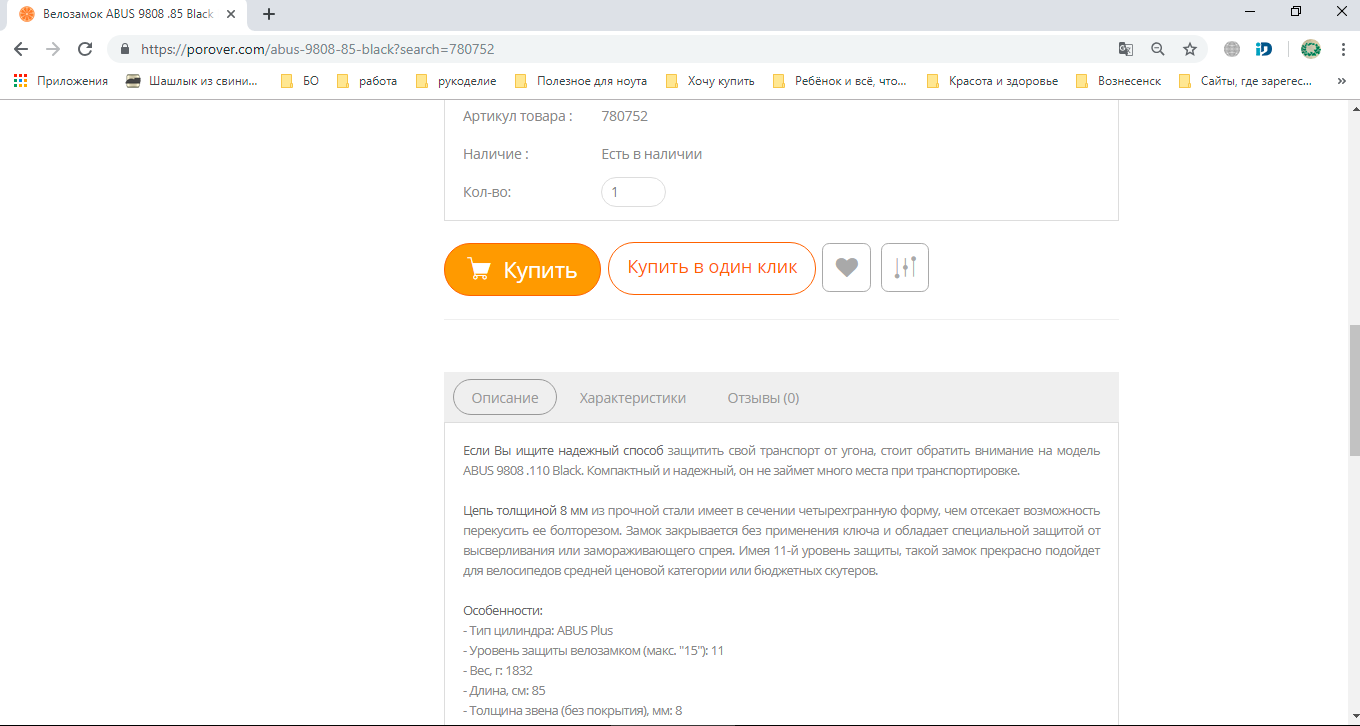Click Тип цилиндра: ABUS Plus line
The image size is (1360, 726).
coord(538,630)
